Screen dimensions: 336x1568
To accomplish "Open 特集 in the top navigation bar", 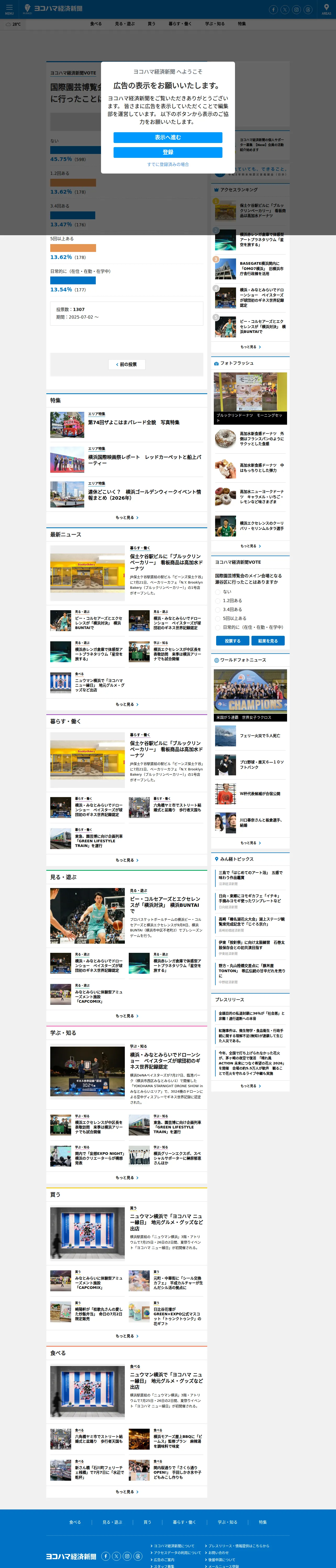I will [x=242, y=24].
